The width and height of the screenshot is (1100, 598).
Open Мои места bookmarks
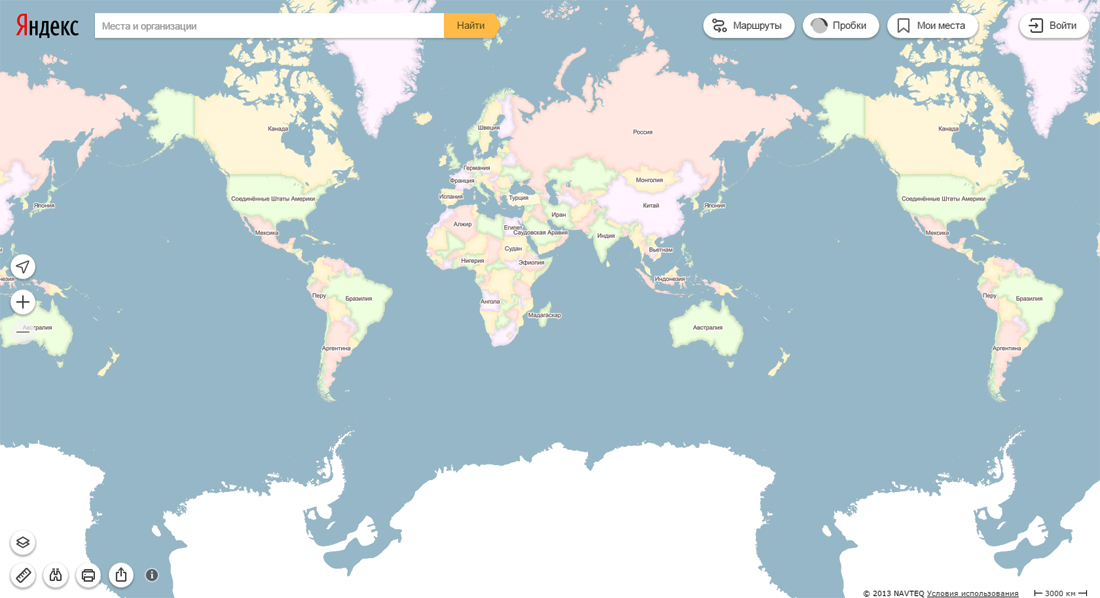pyautogui.click(x=932, y=26)
